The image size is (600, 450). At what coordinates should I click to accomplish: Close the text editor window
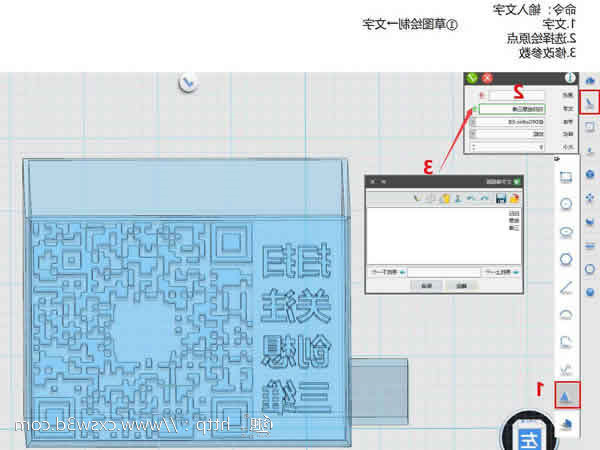click(x=373, y=181)
